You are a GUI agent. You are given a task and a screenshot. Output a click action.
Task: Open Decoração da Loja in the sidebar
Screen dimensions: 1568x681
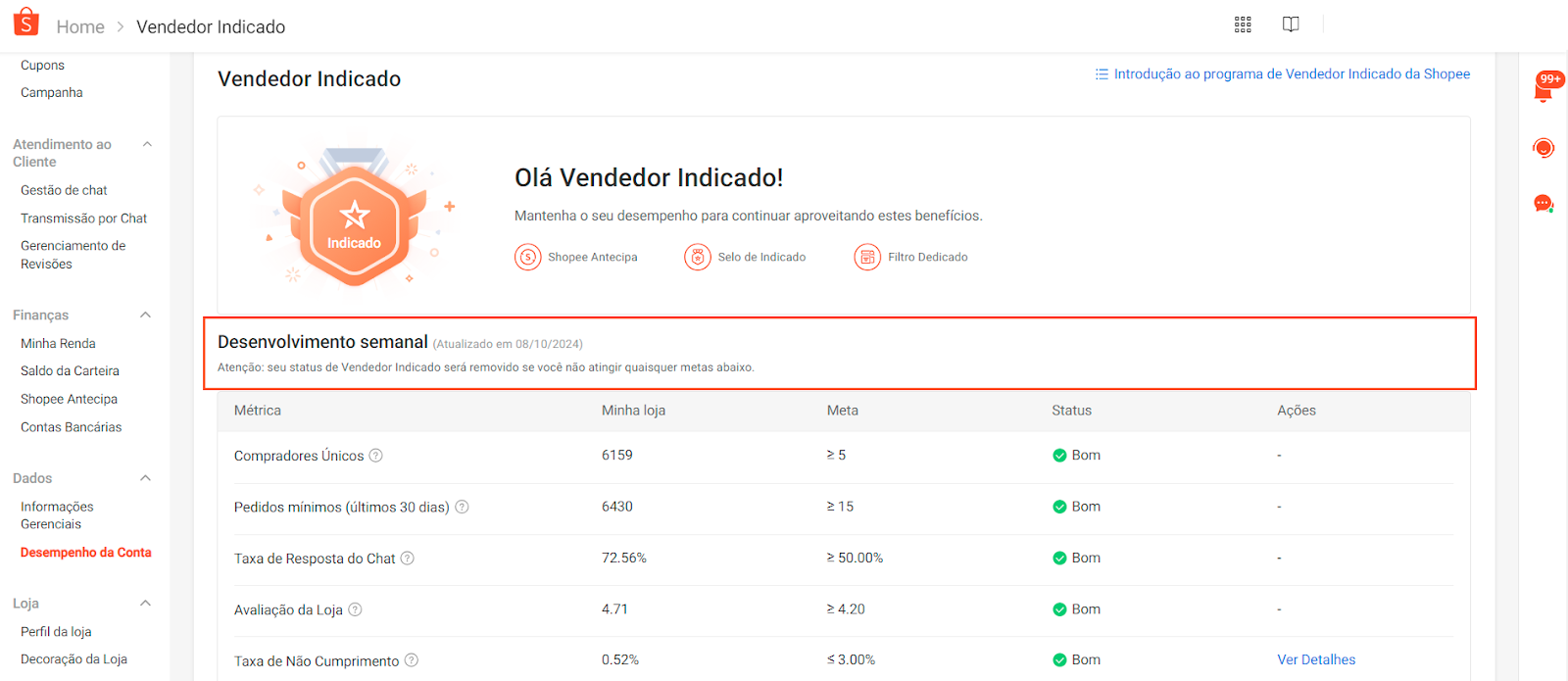click(73, 659)
